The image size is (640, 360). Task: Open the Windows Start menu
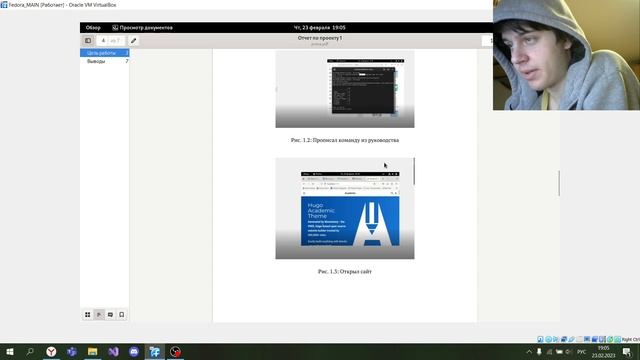pyautogui.click(x=10, y=351)
